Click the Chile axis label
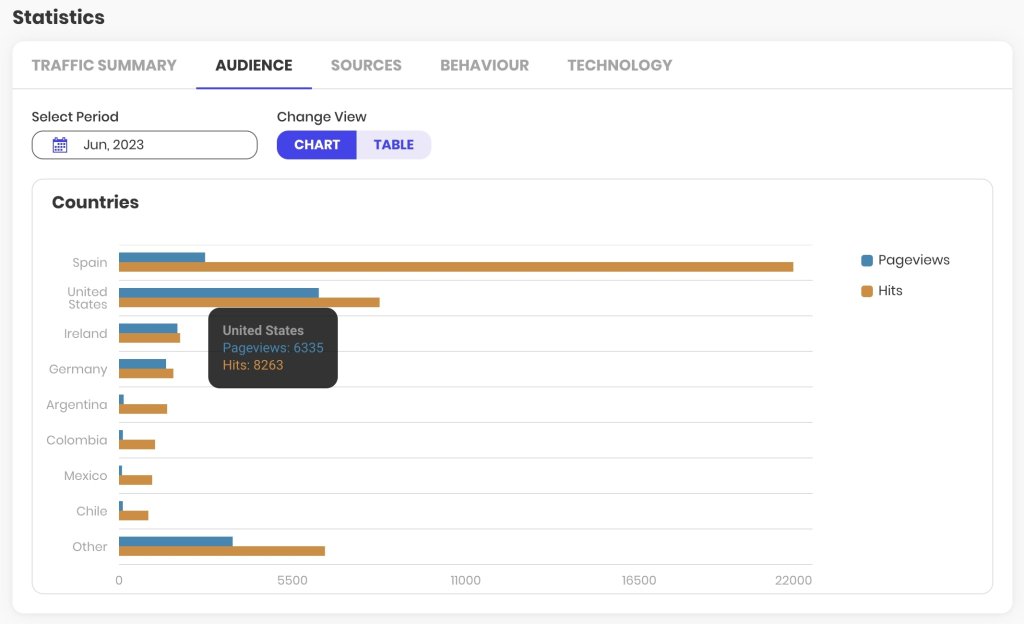The image size is (1024, 624). 91,511
